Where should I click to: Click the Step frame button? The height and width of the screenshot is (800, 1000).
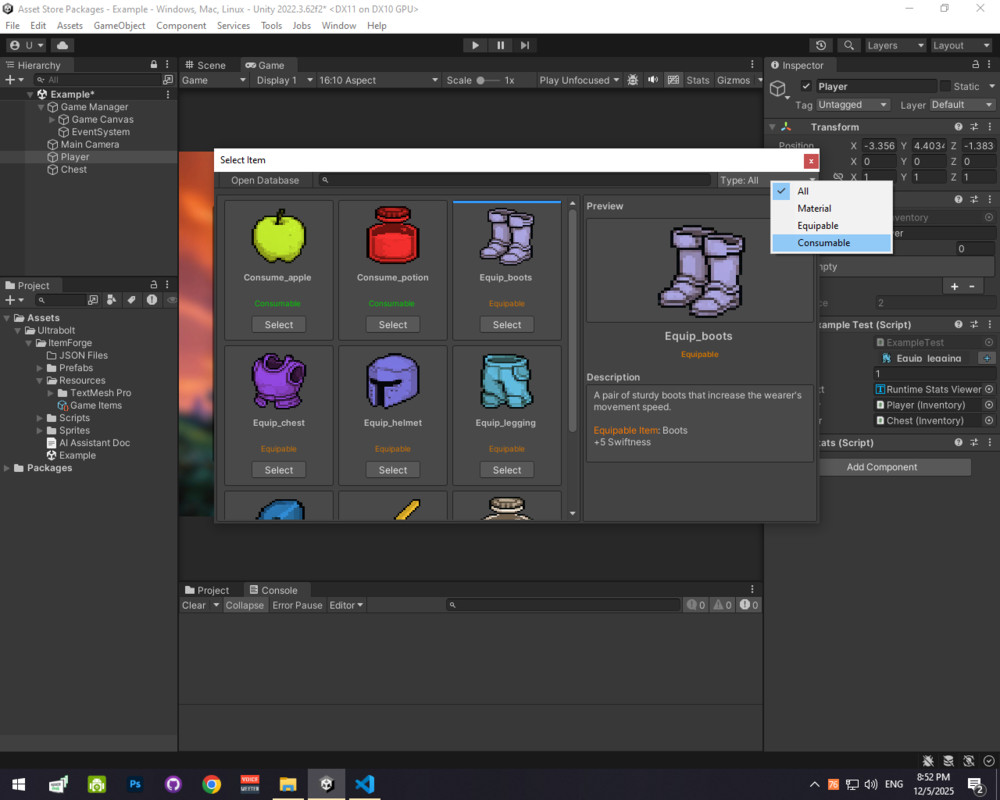tap(524, 44)
